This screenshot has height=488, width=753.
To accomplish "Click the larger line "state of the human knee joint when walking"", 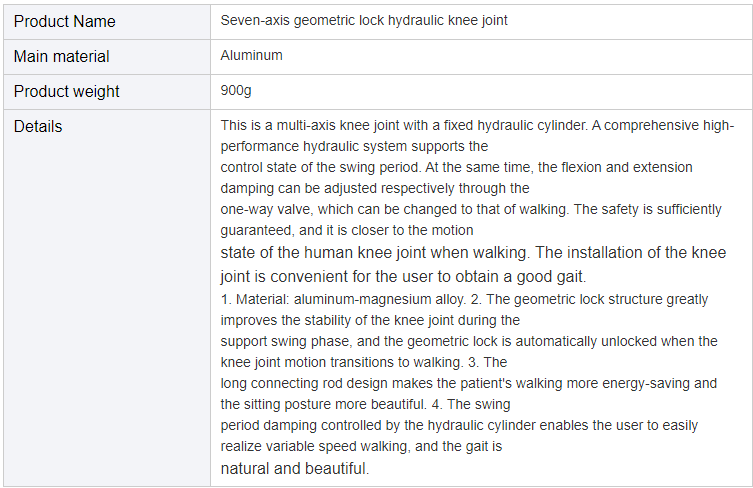I will click(x=473, y=252).
